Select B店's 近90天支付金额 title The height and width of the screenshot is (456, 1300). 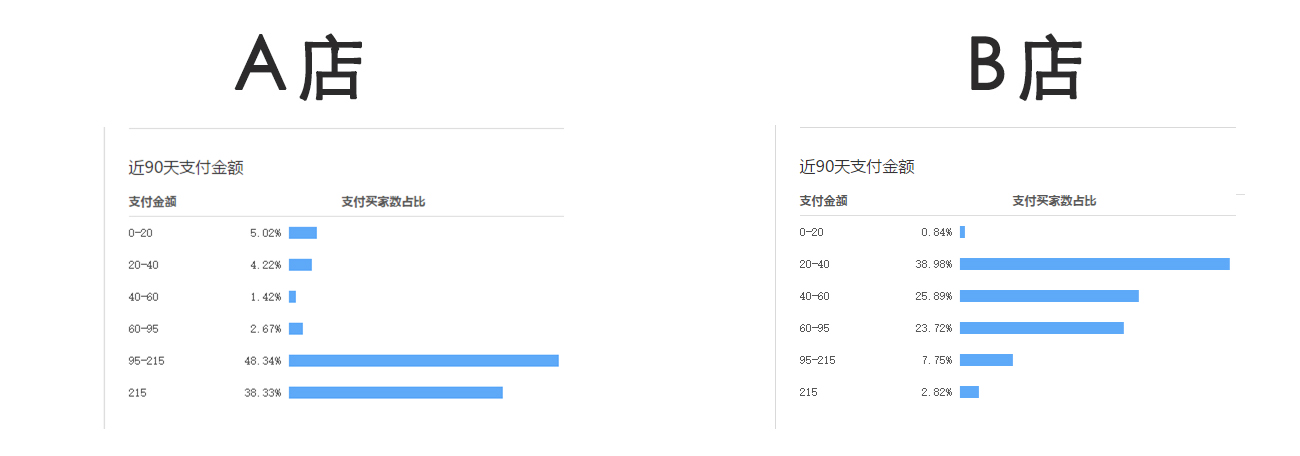[x=857, y=167]
